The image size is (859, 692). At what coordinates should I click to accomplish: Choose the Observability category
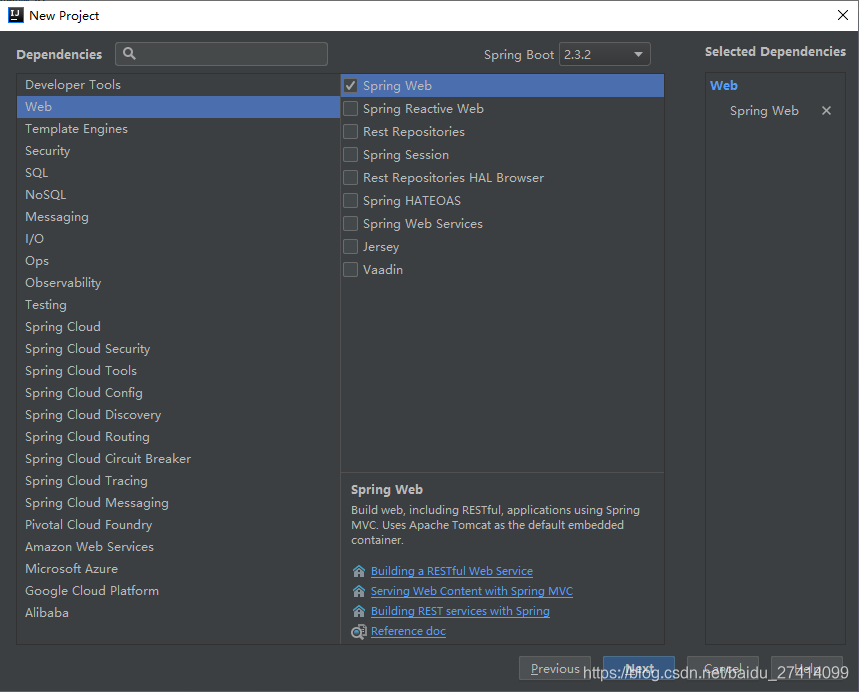(x=179, y=283)
